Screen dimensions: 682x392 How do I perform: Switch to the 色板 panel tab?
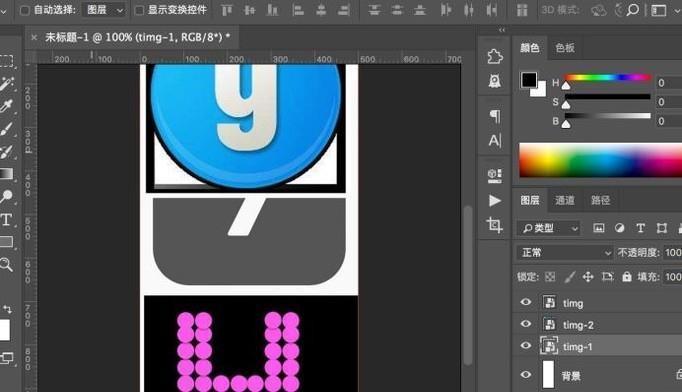pyautogui.click(x=565, y=48)
